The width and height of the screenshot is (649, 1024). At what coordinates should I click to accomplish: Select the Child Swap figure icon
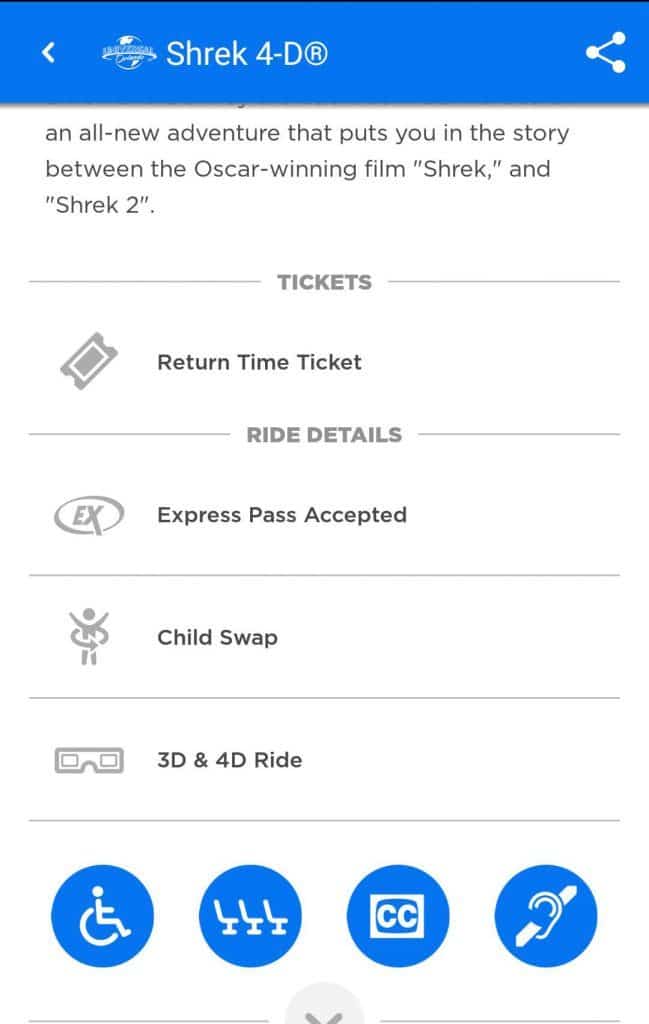[89, 637]
